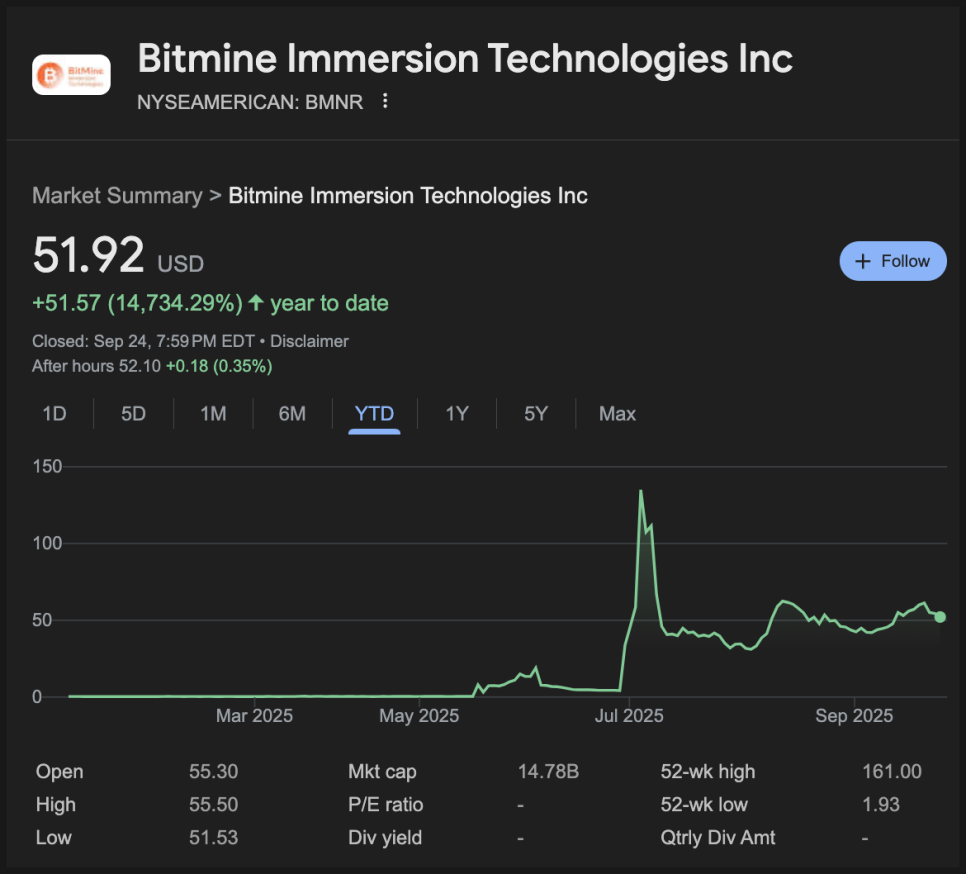Click the +51.57 (14,734.29%) year to date text
Screen dimensions: 966x874
(x=210, y=303)
